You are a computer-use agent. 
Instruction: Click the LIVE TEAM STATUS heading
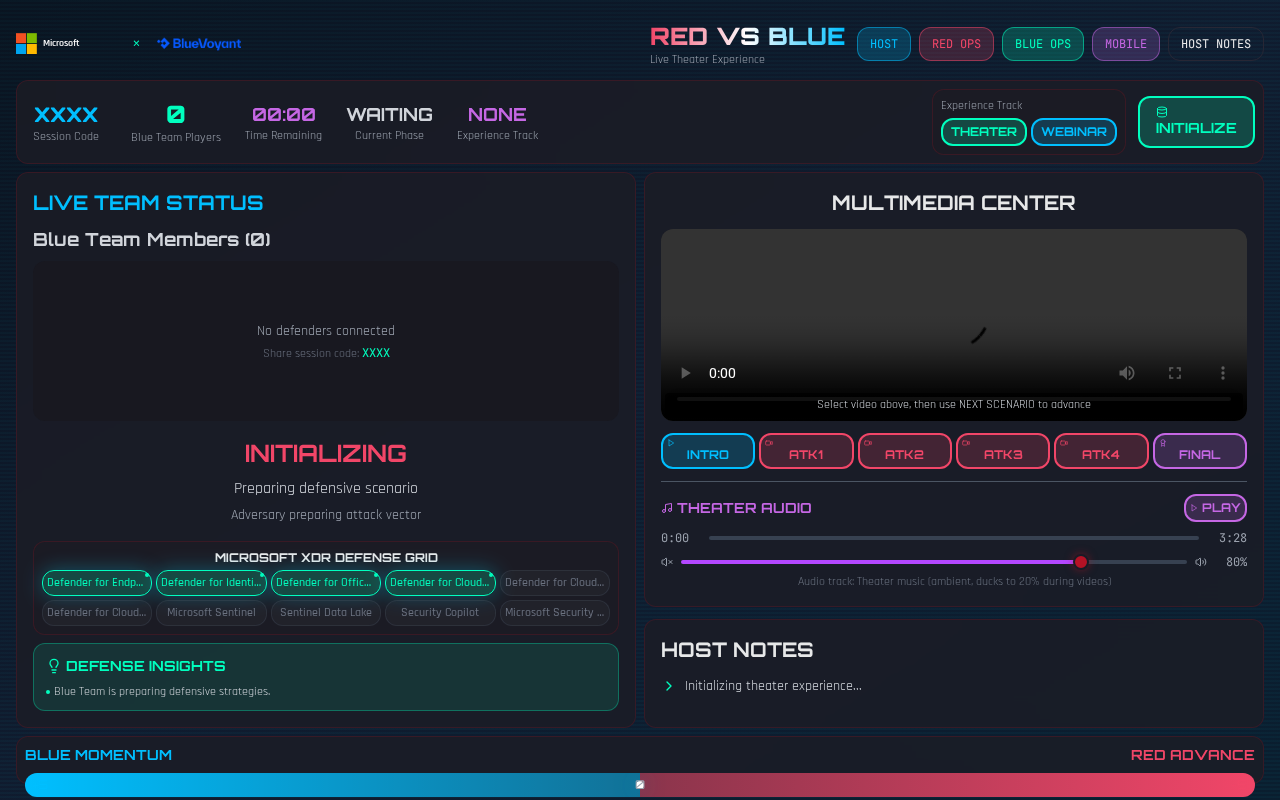(148, 203)
